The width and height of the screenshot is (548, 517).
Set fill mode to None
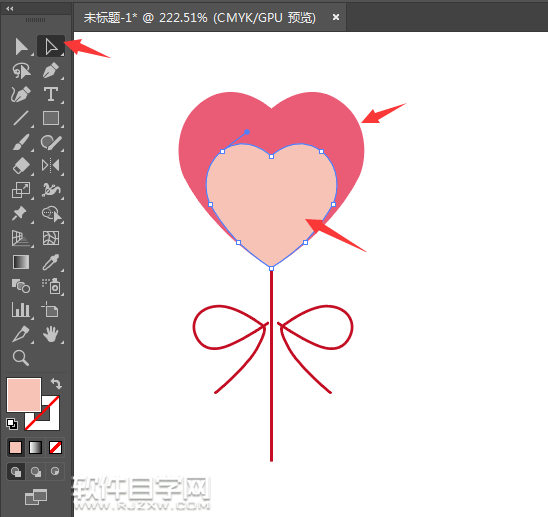56,447
